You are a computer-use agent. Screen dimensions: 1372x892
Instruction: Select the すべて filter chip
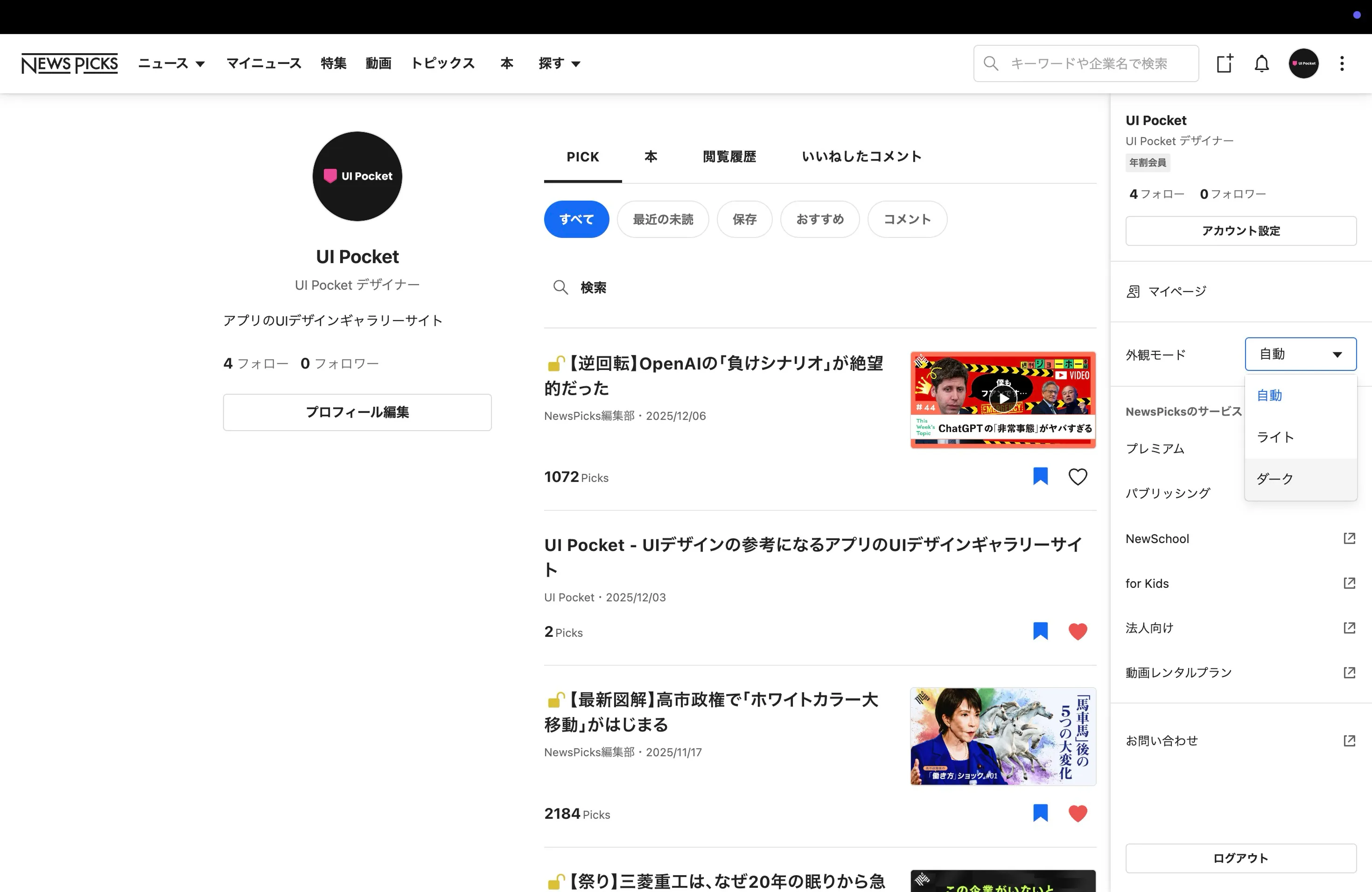pyautogui.click(x=576, y=219)
